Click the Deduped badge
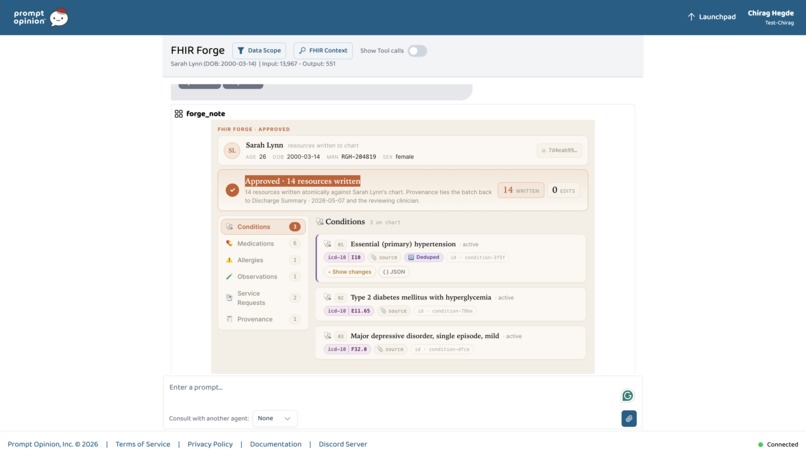This screenshot has height=458, width=806. click(x=424, y=258)
